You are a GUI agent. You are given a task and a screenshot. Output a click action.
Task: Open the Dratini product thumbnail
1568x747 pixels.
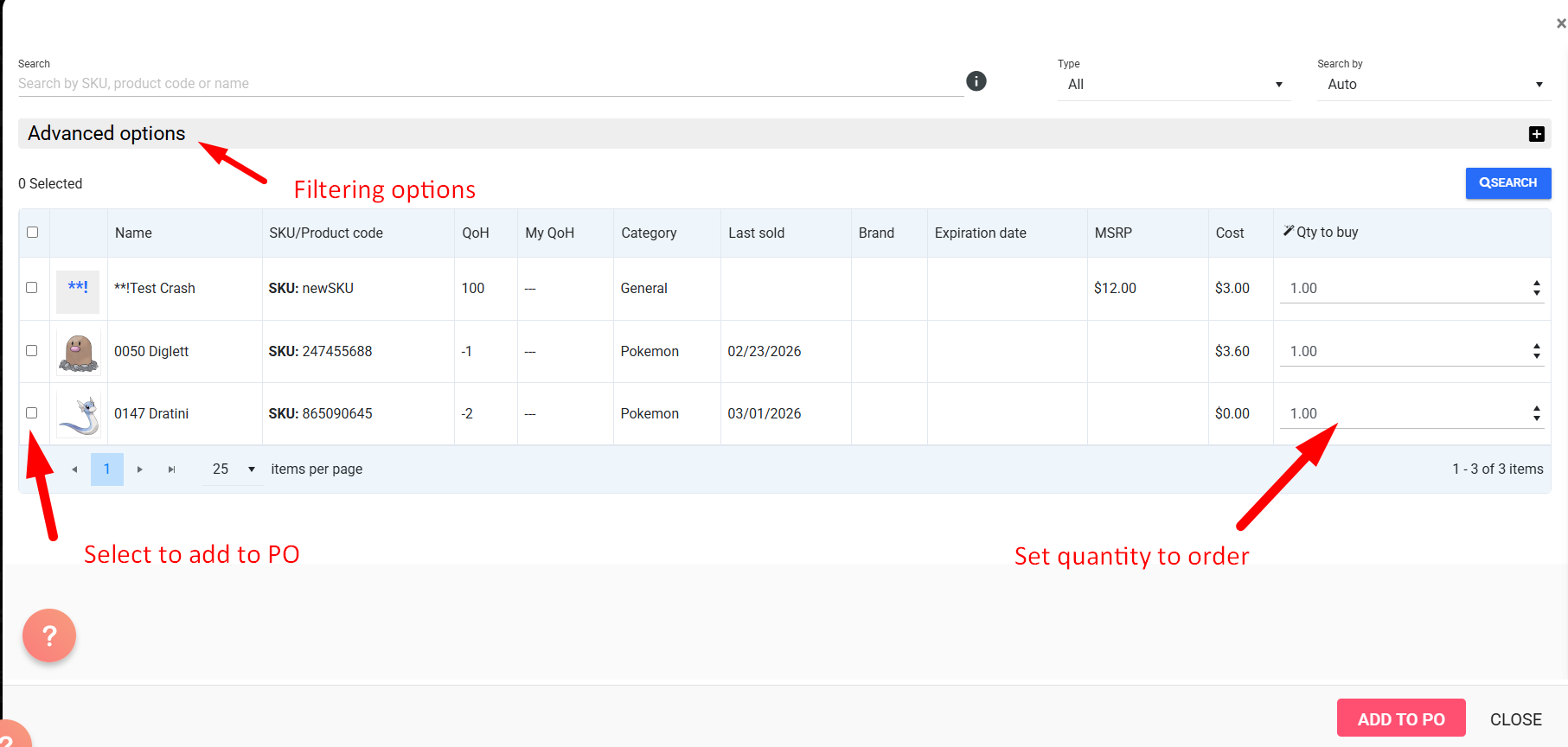click(79, 414)
